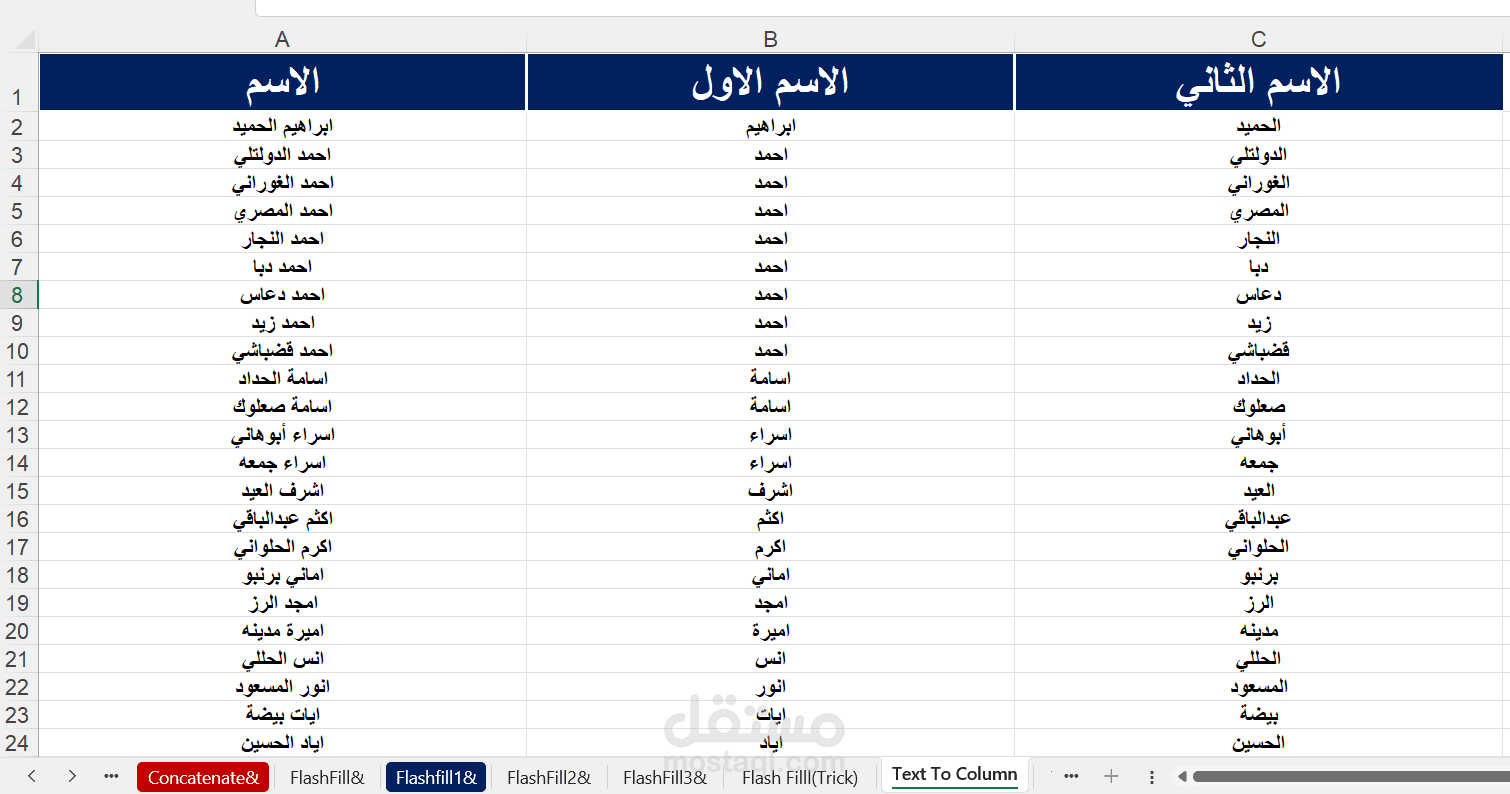Open the FlashFill3& sheet tab

pyautogui.click(x=665, y=777)
